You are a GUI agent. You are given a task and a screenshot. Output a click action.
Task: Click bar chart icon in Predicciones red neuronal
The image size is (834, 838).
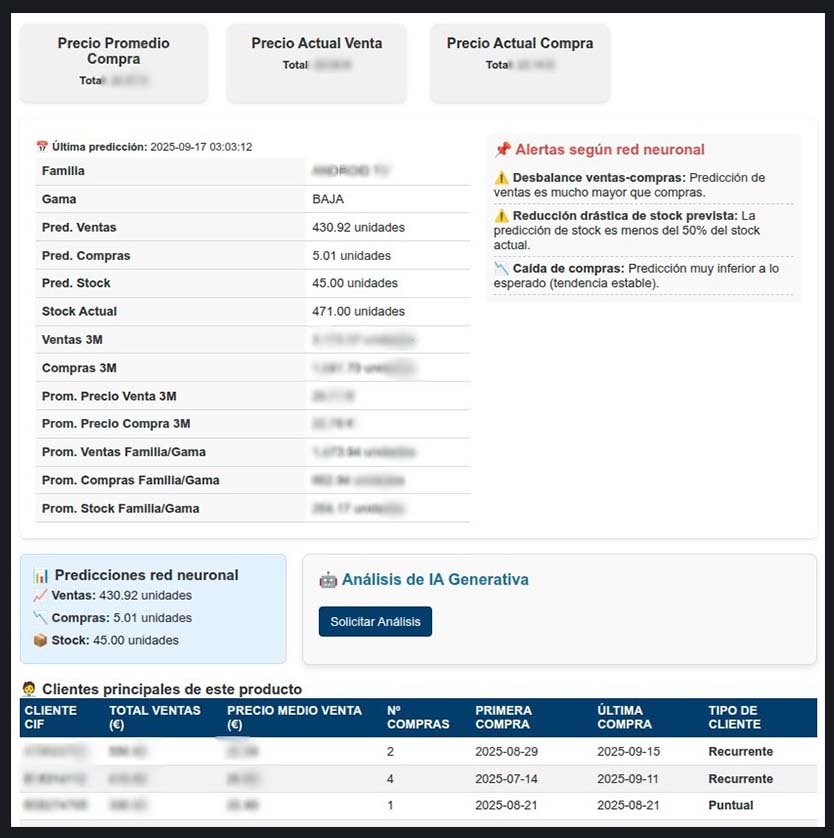pos(41,575)
